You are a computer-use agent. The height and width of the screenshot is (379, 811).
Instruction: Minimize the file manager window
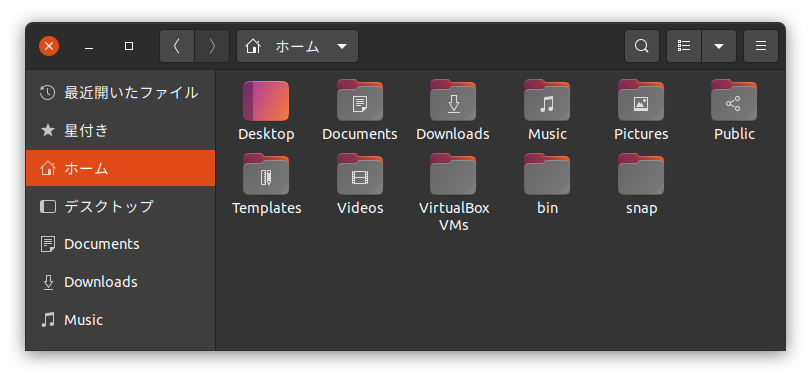point(89,47)
